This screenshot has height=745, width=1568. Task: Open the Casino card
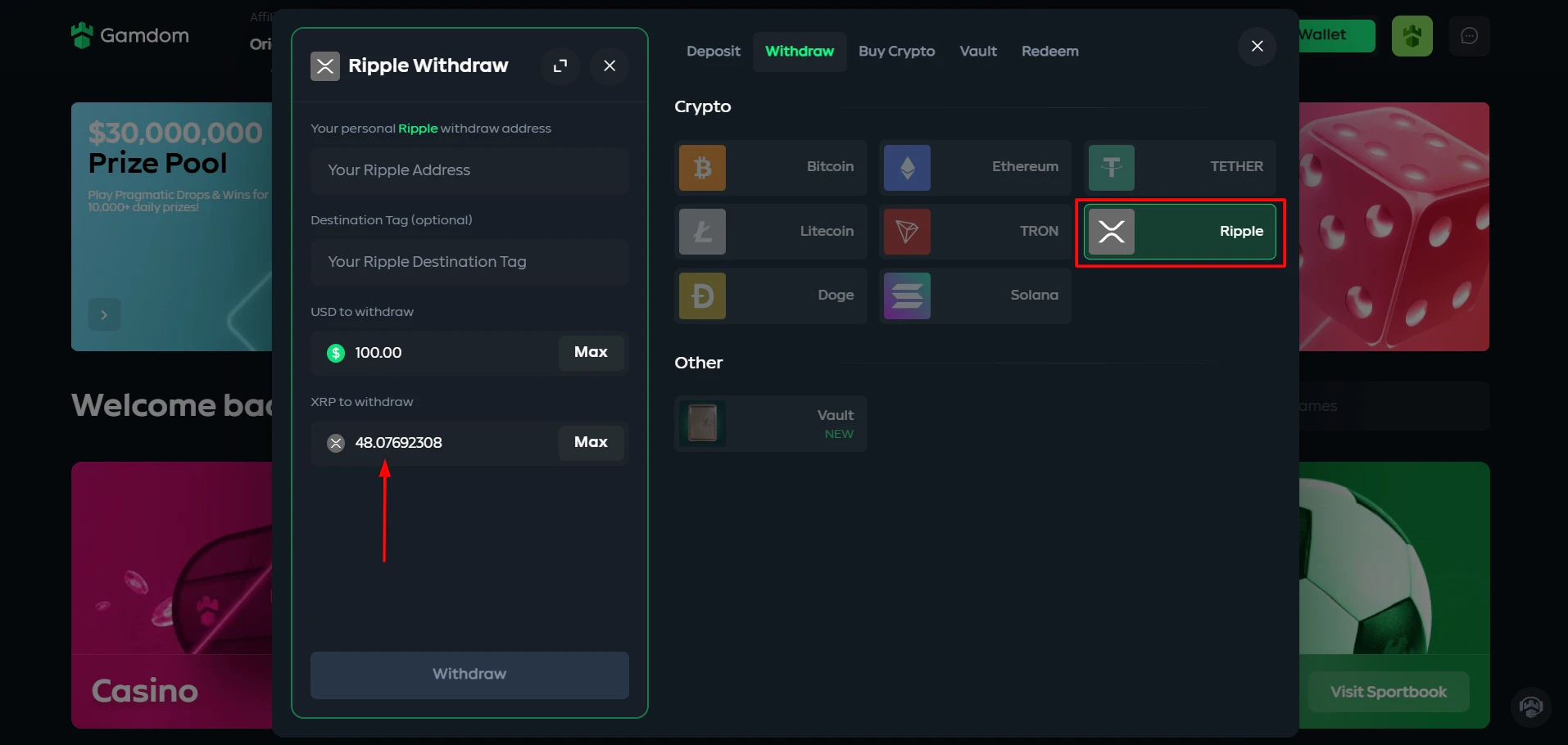point(172,595)
